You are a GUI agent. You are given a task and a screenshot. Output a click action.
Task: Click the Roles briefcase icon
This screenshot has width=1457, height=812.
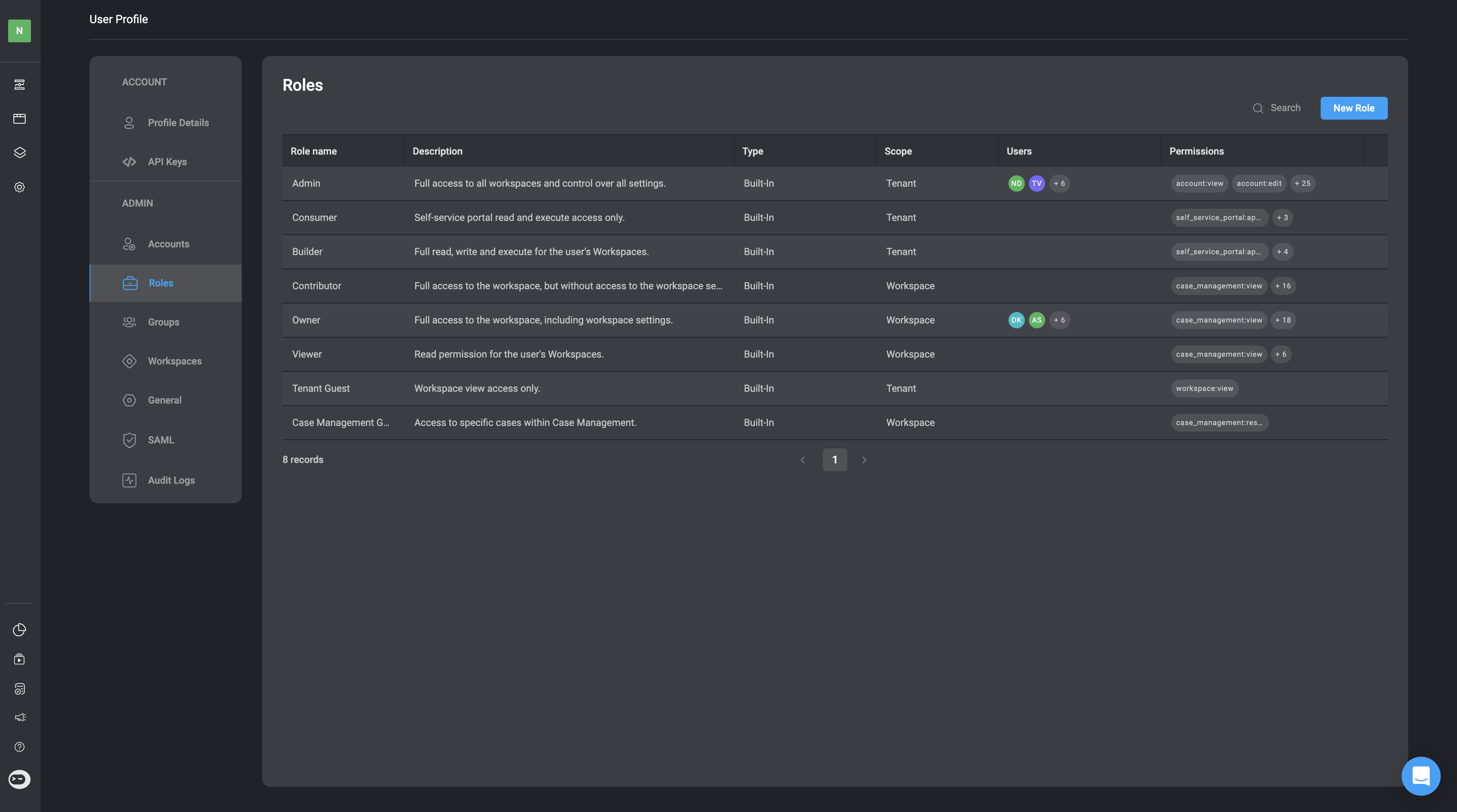(130, 283)
